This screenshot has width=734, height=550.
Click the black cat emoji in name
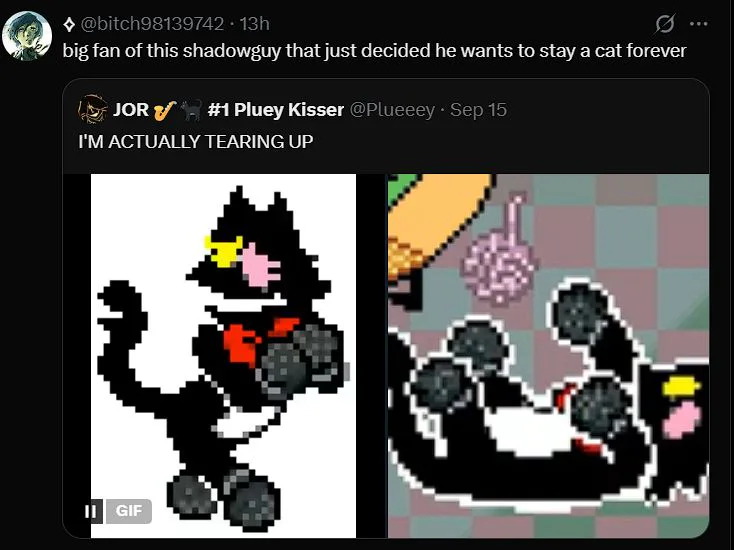click(191, 110)
